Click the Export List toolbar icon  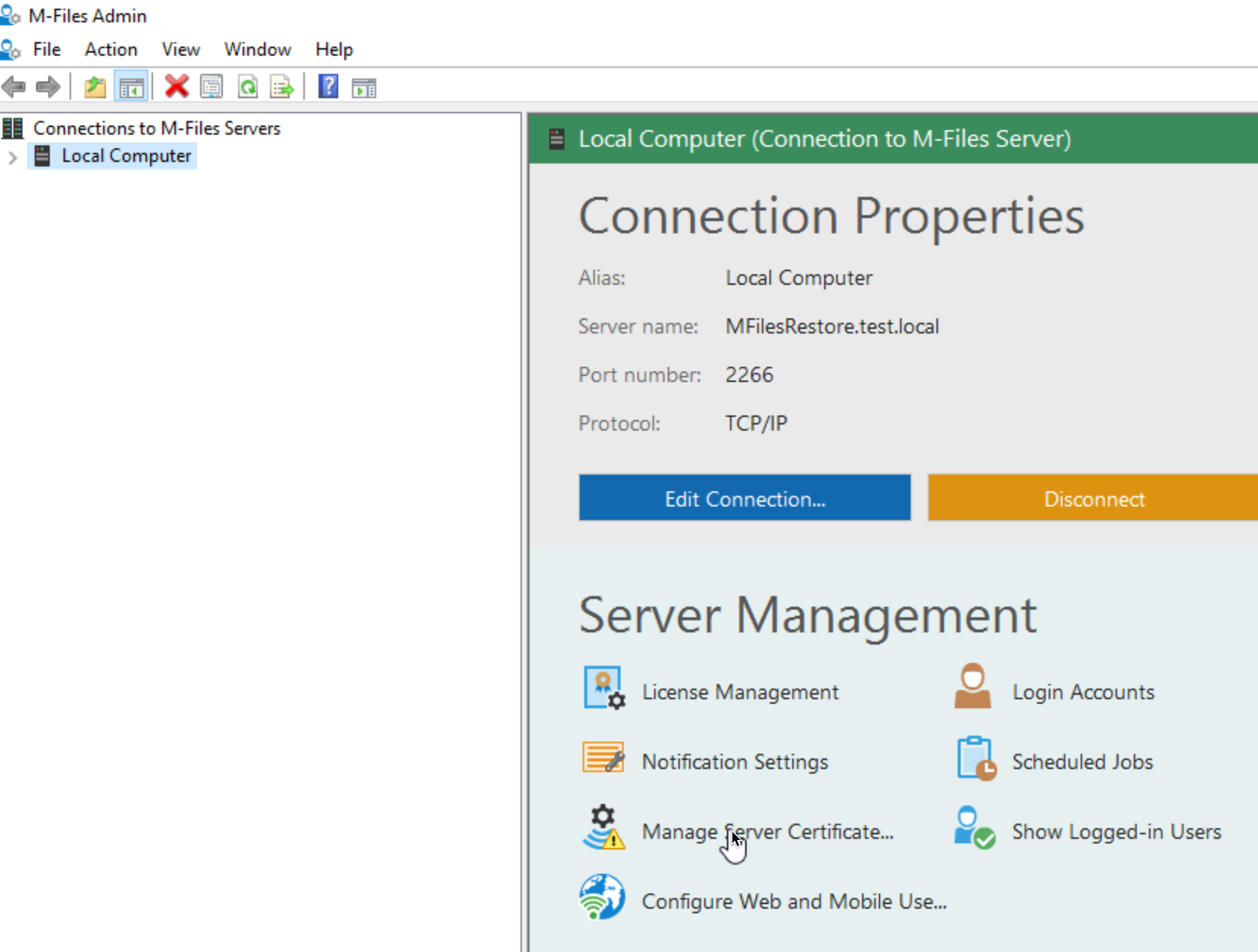[x=282, y=87]
